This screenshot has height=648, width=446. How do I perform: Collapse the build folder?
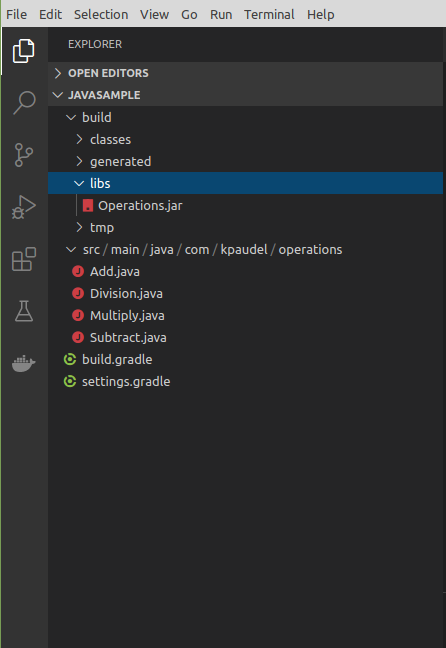tap(246, 117)
